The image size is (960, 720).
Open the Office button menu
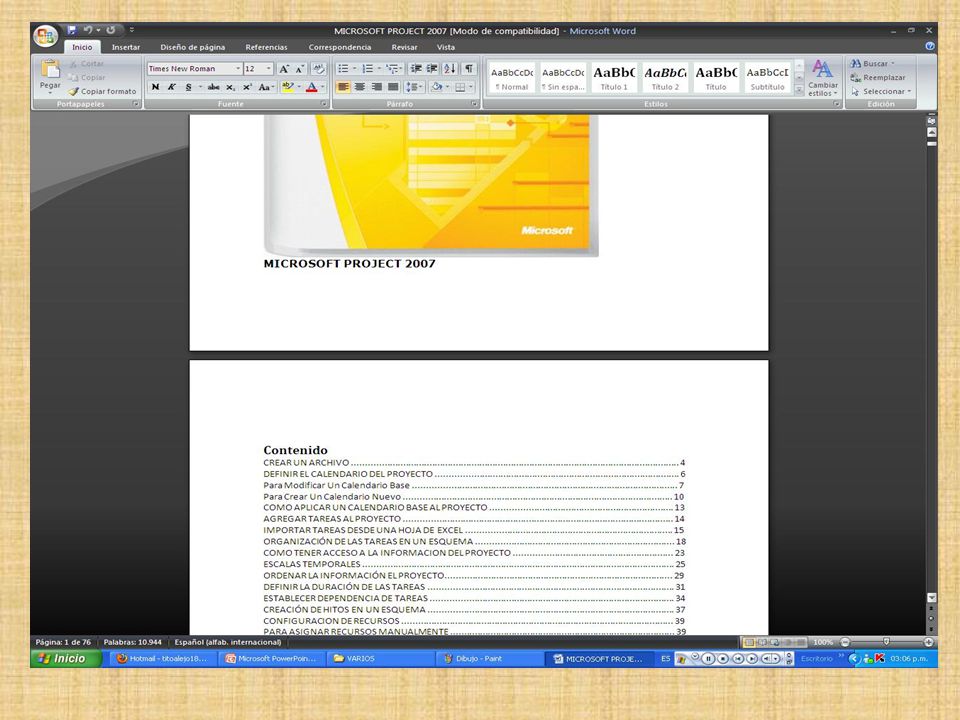(x=46, y=36)
